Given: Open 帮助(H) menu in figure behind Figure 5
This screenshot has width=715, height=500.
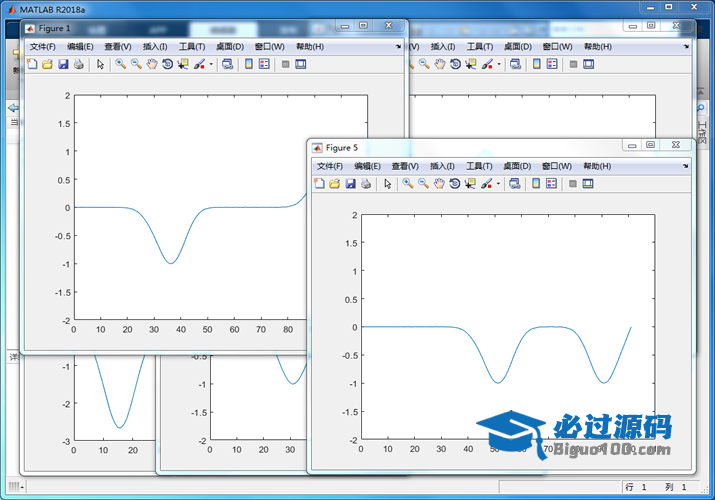Looking at the screenshot, I should (x=597, y=46).
